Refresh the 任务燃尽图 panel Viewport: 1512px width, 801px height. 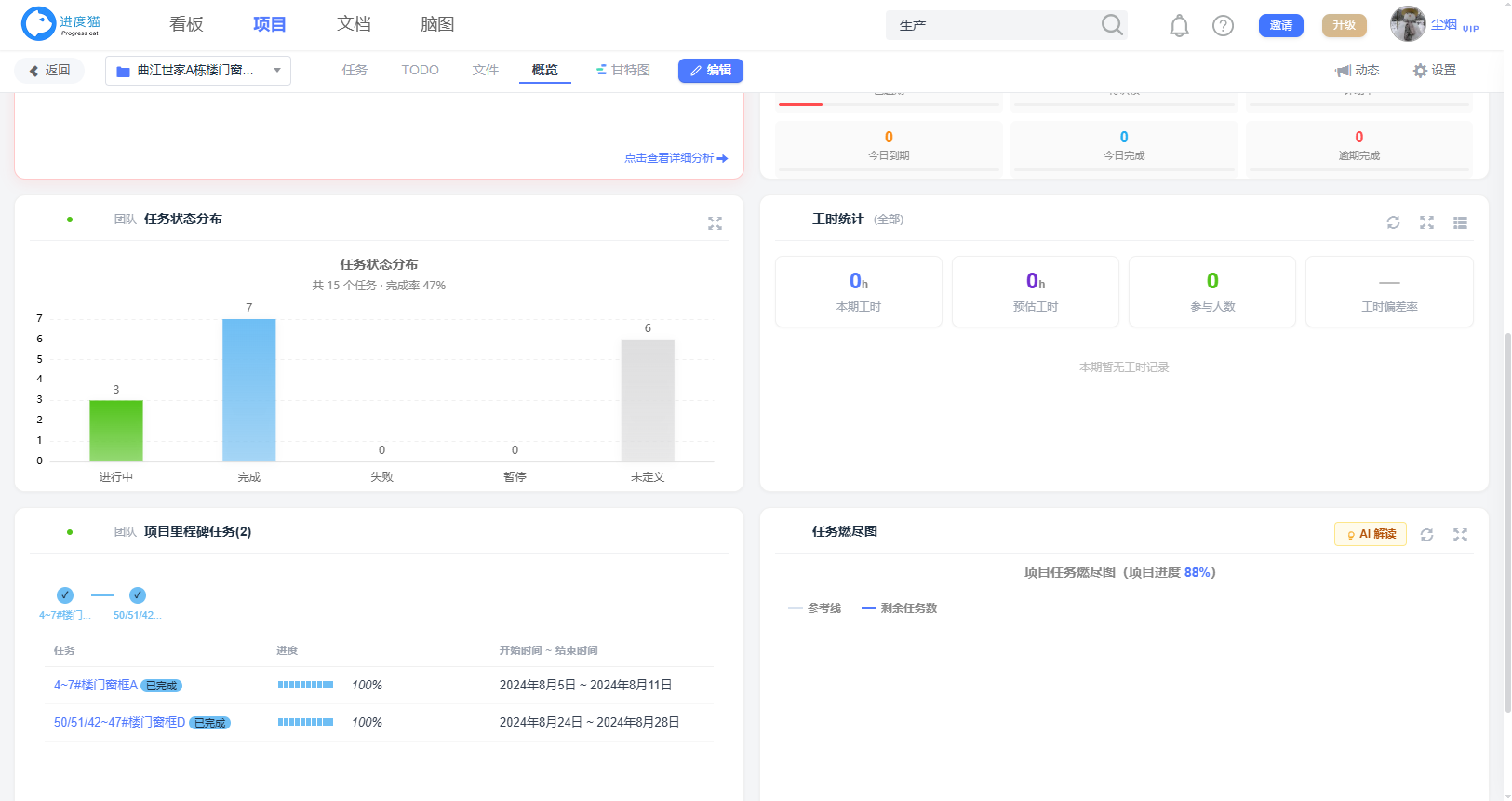click(1426, 535)
